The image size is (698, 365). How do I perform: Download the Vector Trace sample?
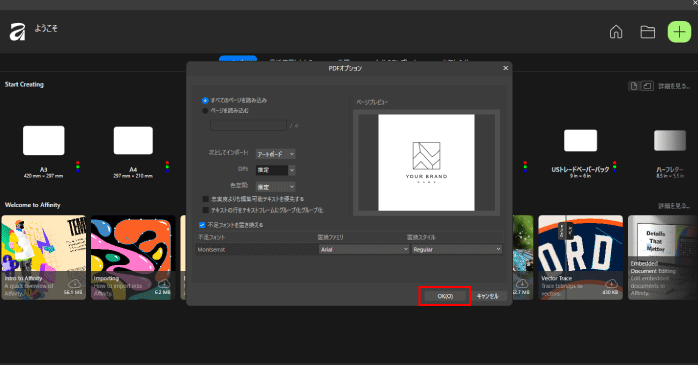611,284
